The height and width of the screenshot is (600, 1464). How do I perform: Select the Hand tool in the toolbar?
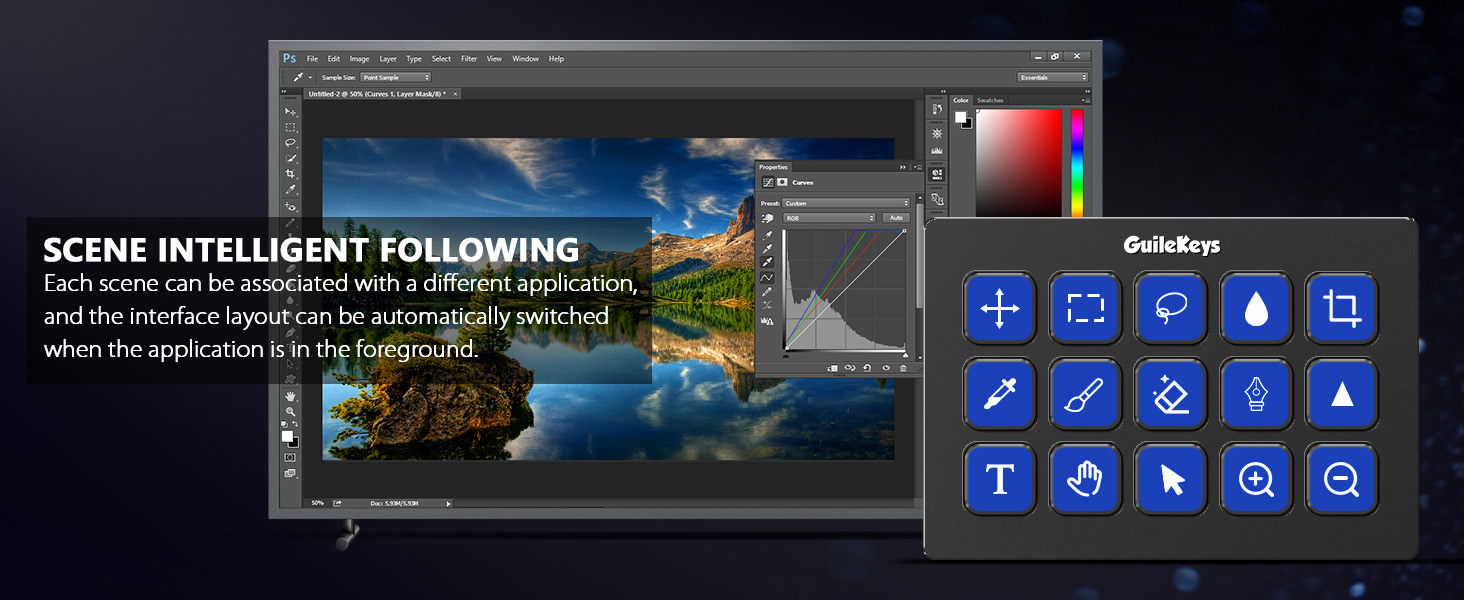290,397
